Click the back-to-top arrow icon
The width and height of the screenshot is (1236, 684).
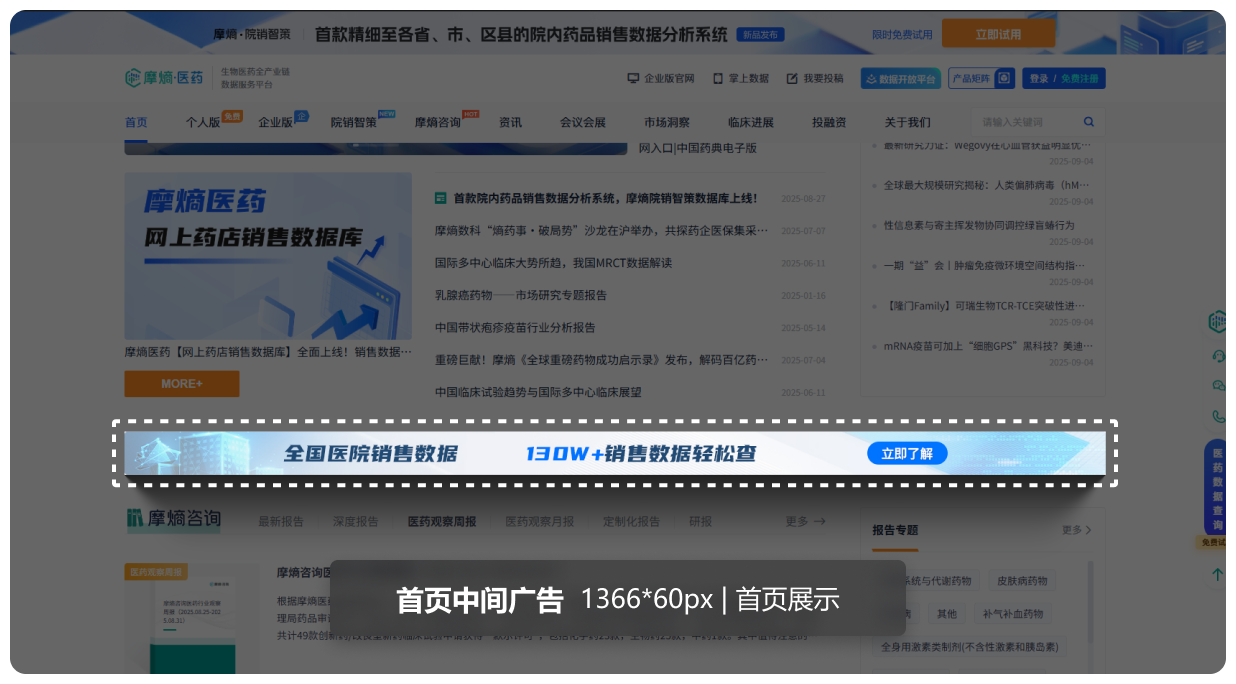click(1217, 575)
